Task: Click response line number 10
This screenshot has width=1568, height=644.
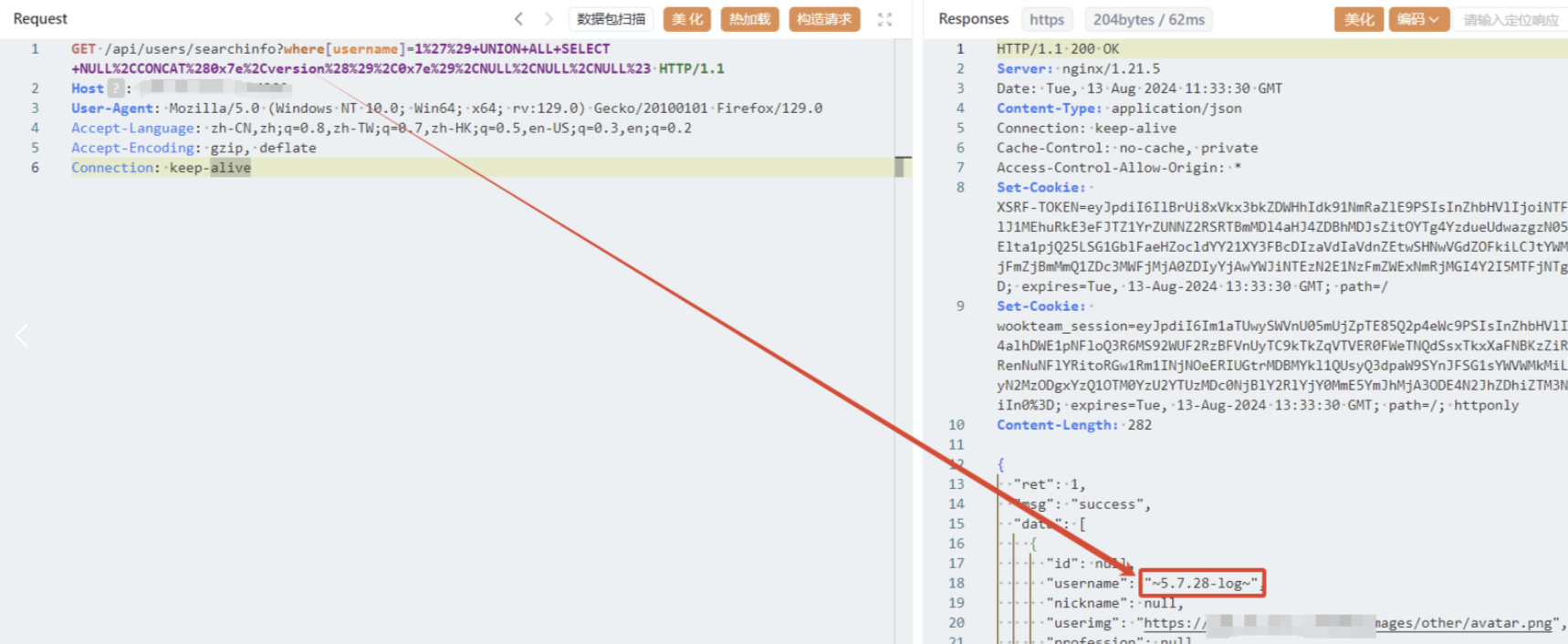Action: (956, 424)
